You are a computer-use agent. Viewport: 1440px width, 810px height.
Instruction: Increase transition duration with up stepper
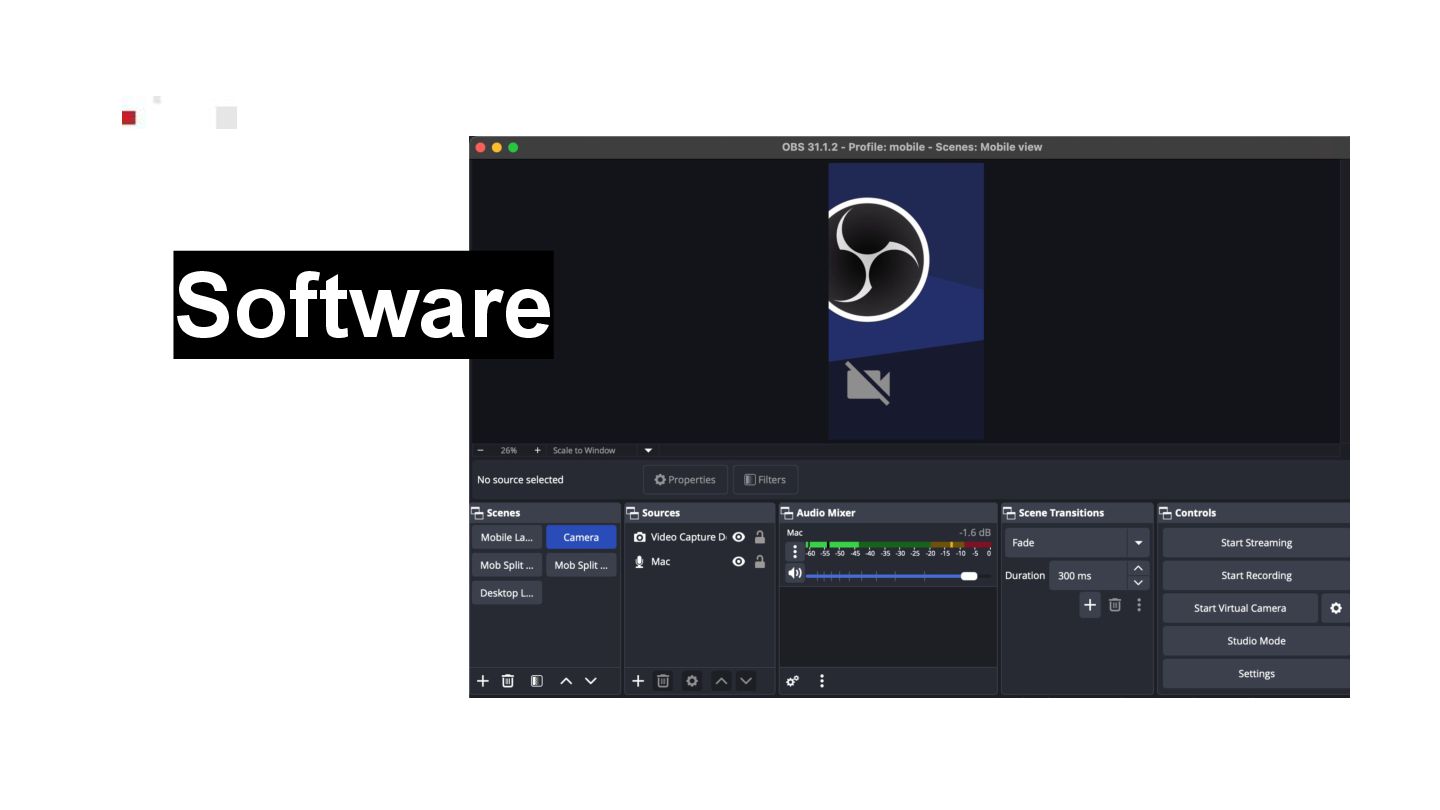[x=1138, y=568]
